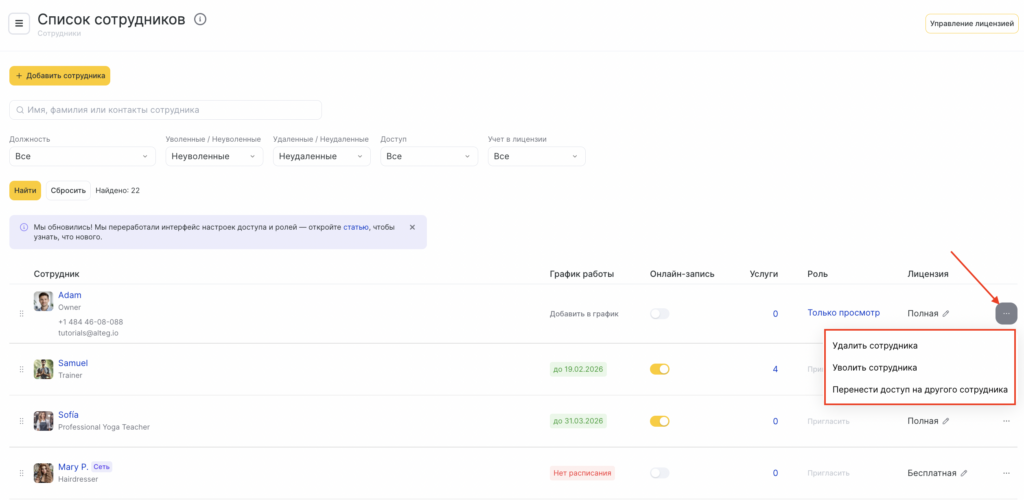Click the employee search input field
Viewport: 1024px width, 500px height.
[166, 110]
